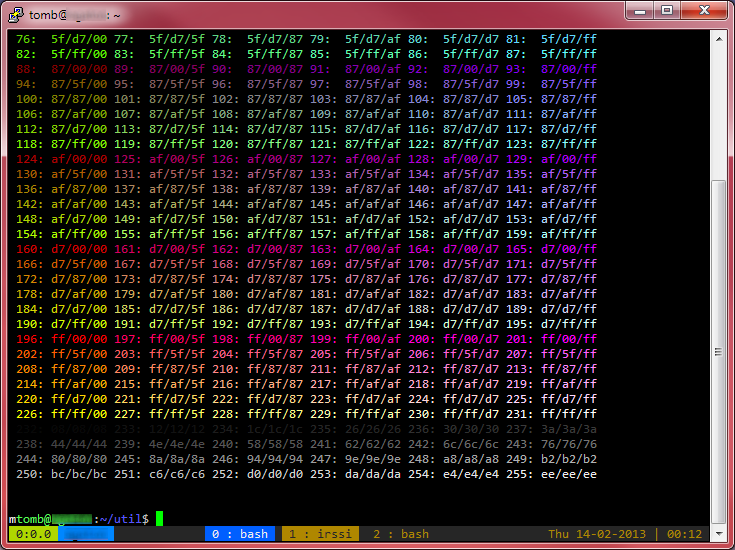Maximize the PuTTY window
This screenshot has height=550, width=735.
click(x=667, y=10)
